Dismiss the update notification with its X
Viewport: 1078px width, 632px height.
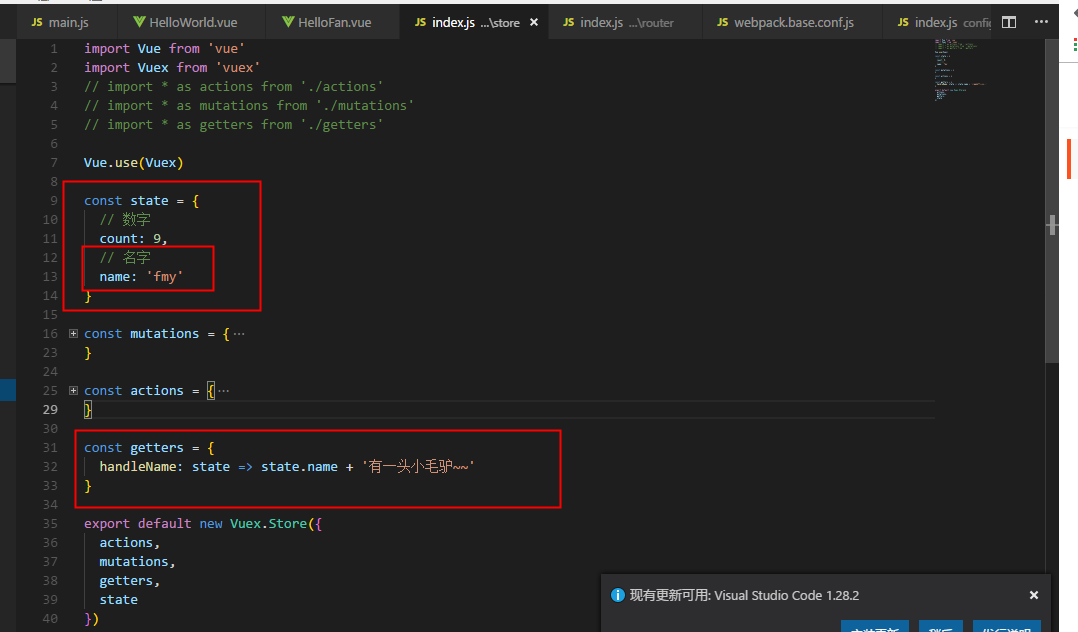click(1033, 595)
